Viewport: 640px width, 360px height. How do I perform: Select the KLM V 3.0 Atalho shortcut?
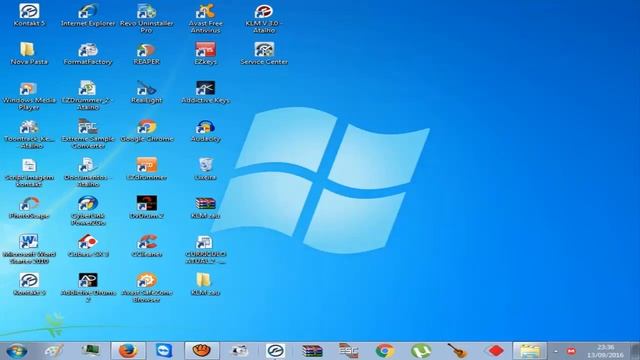click(264, 18)
